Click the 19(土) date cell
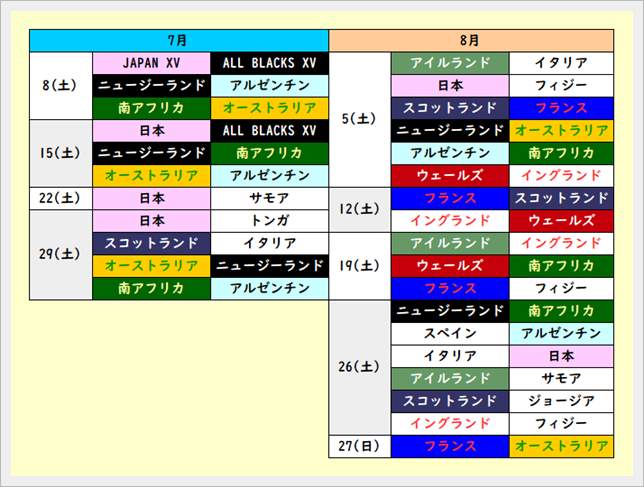Image resolution: width=644 pixels, height=487 pixels. tap(359, 265)
